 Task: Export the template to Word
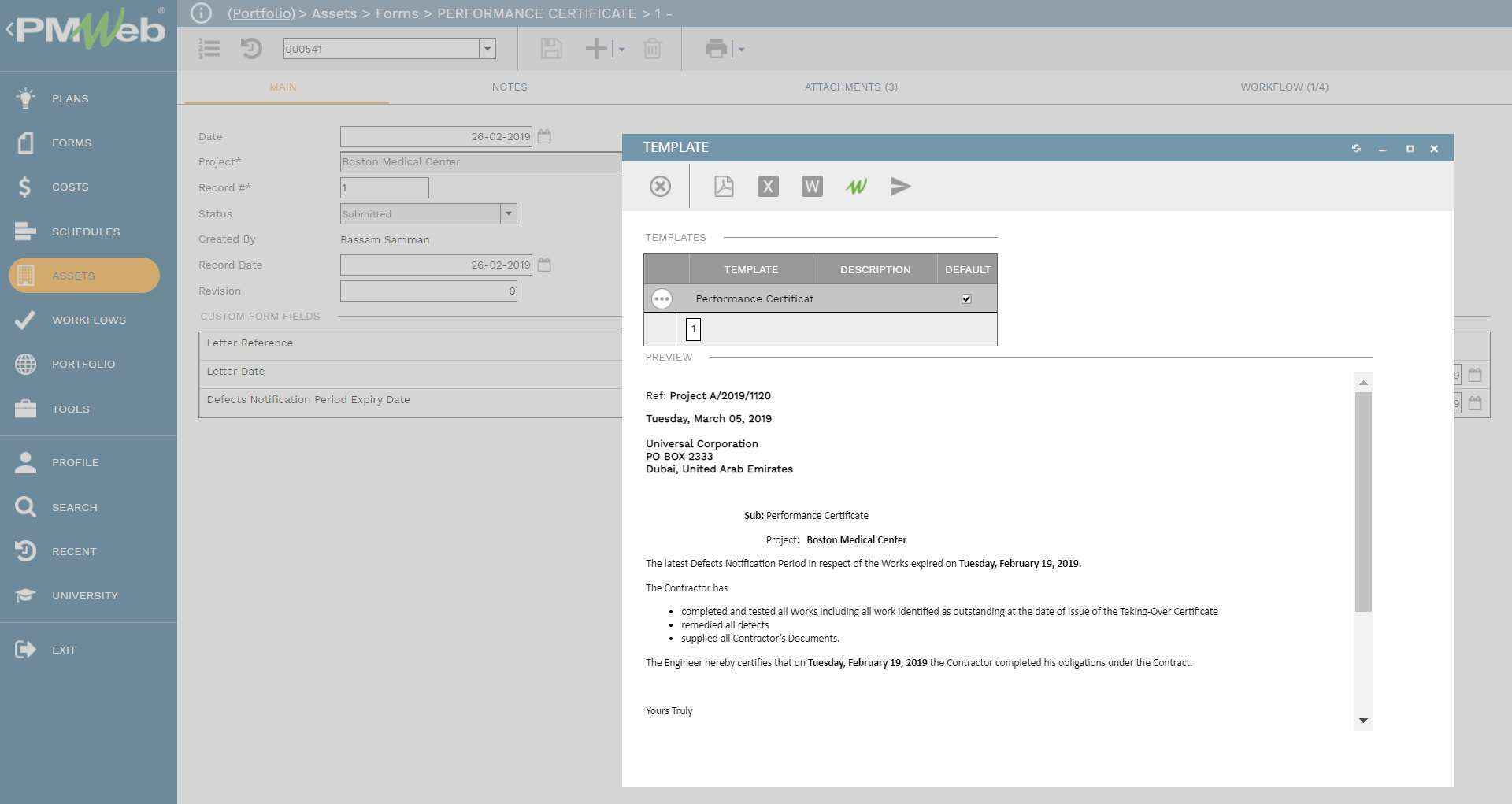(812, 187)
